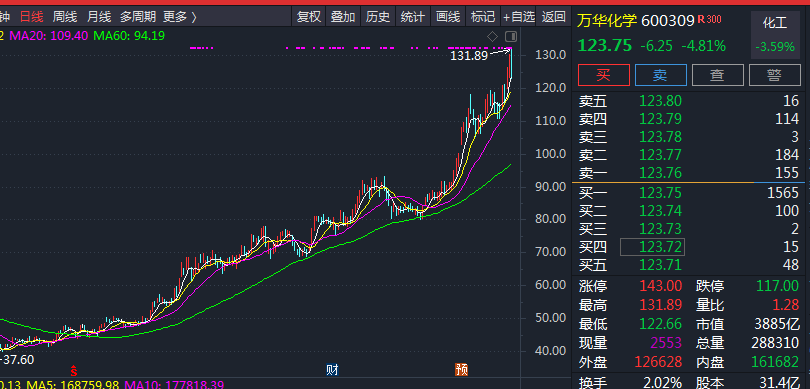Click the 最高 value 131.89 in the quote panel

661,305
